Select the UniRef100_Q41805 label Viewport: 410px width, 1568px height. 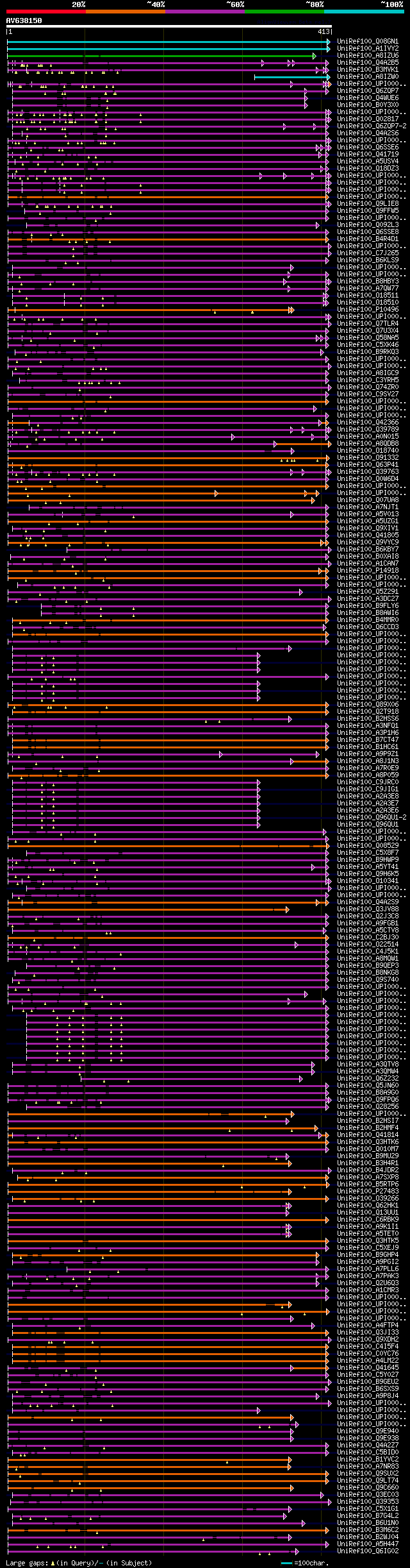[368, 535]
